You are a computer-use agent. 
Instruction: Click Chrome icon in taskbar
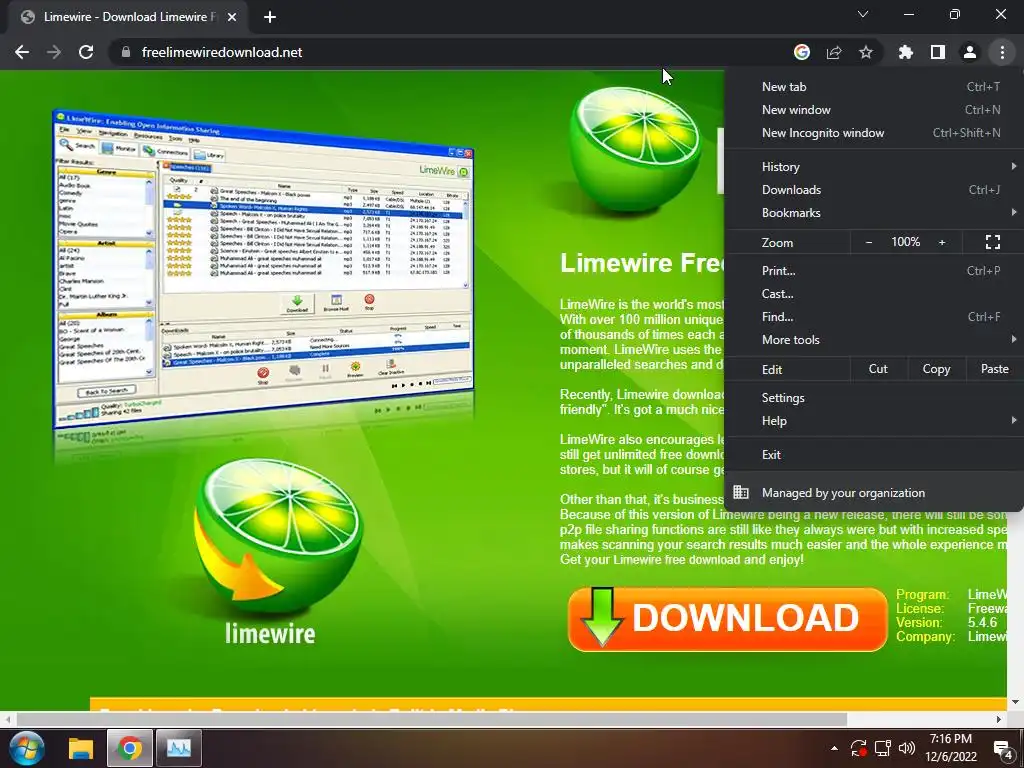pos(129,748)
